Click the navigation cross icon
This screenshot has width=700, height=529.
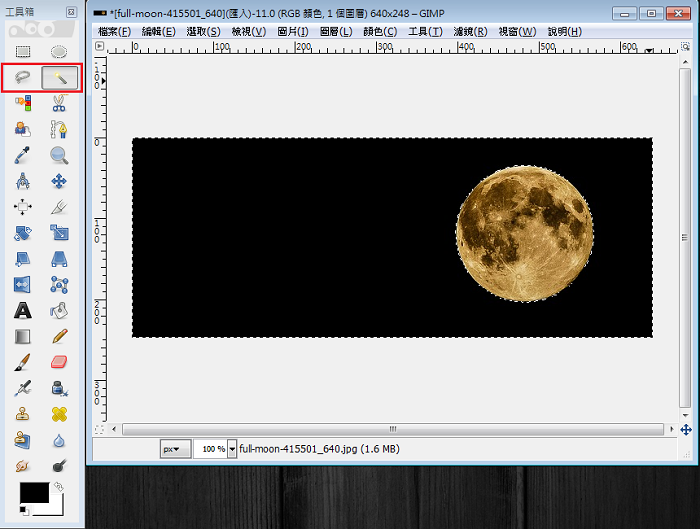click(x=686, y=429)
